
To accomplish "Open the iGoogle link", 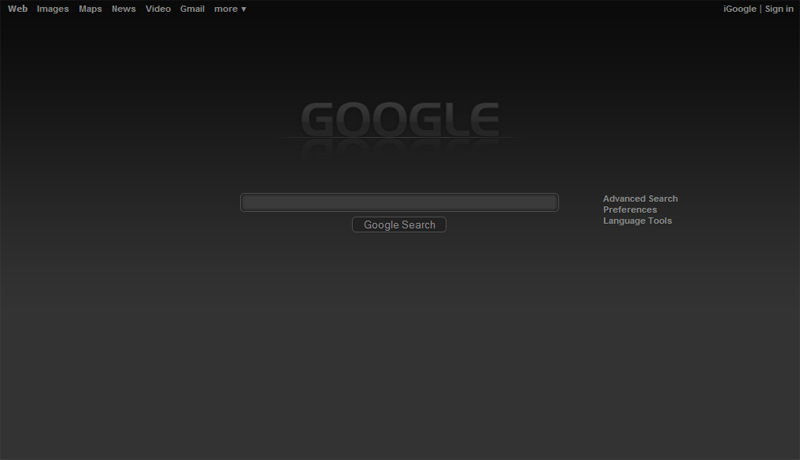I will [740, 9].
